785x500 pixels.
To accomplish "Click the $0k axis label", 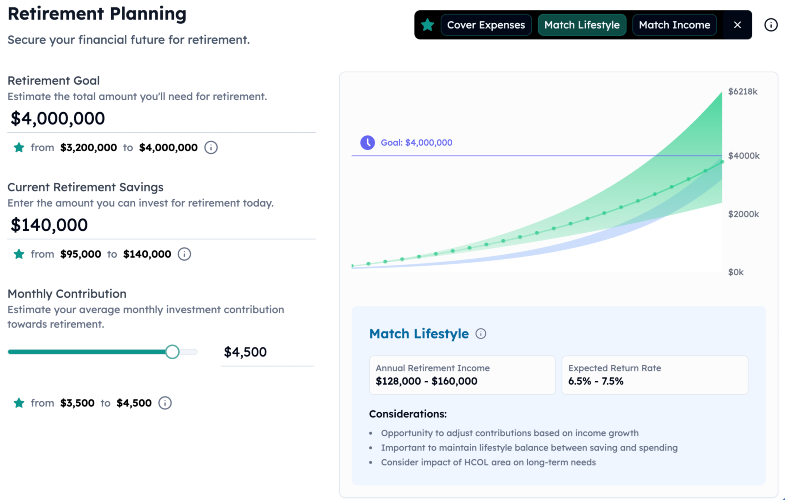I will 736,272.
